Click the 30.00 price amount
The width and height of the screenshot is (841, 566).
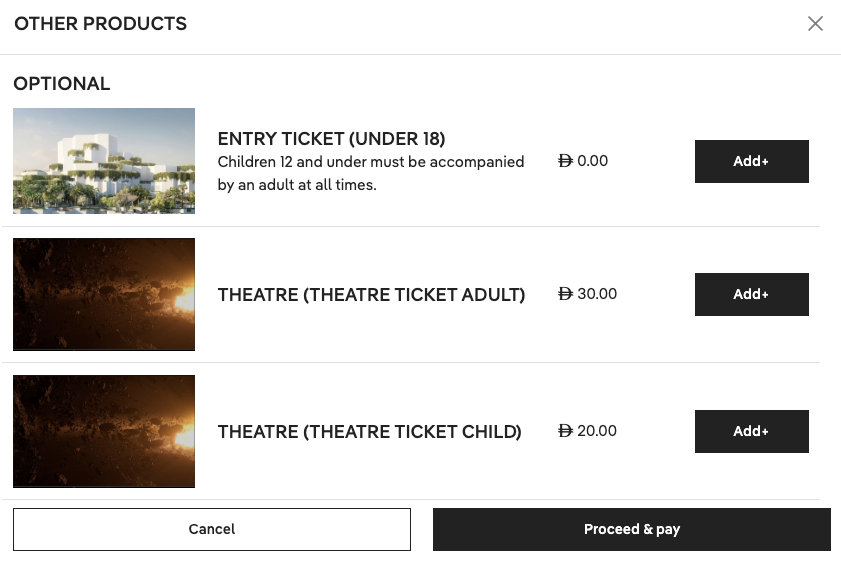tap(597, 294)
